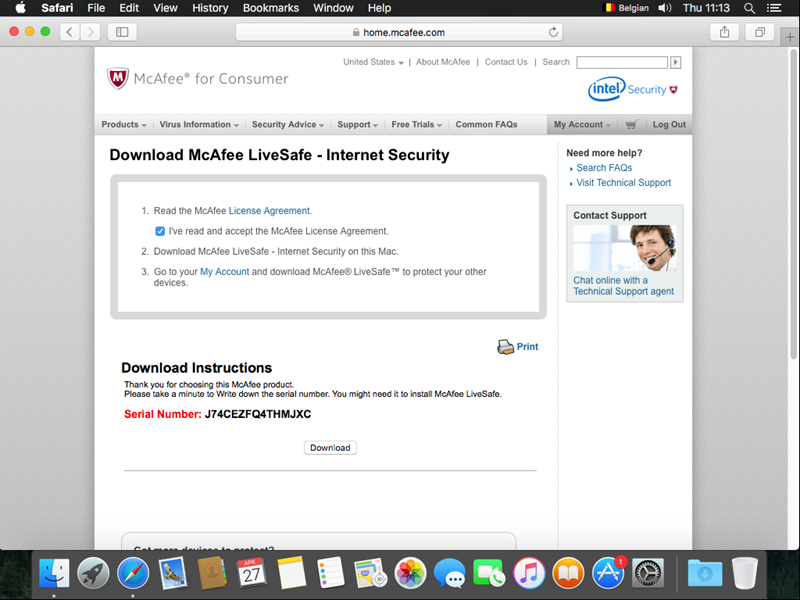
Task: Click the volume icon in menu bar
Action: tap(665, 8)
